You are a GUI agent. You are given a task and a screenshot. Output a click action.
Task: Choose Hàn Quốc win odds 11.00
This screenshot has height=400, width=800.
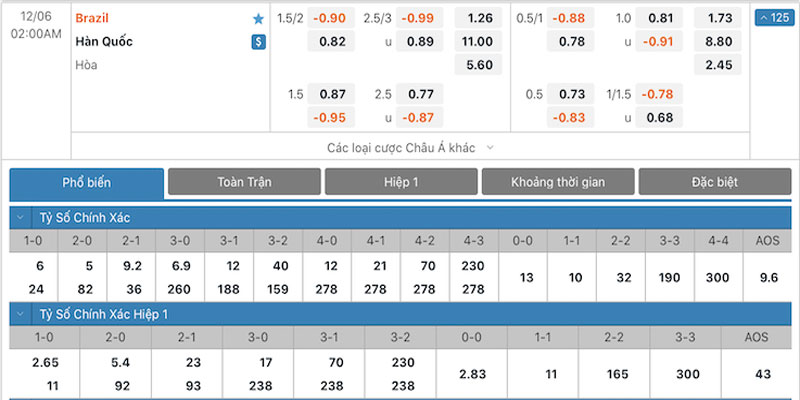pos(478,41)
